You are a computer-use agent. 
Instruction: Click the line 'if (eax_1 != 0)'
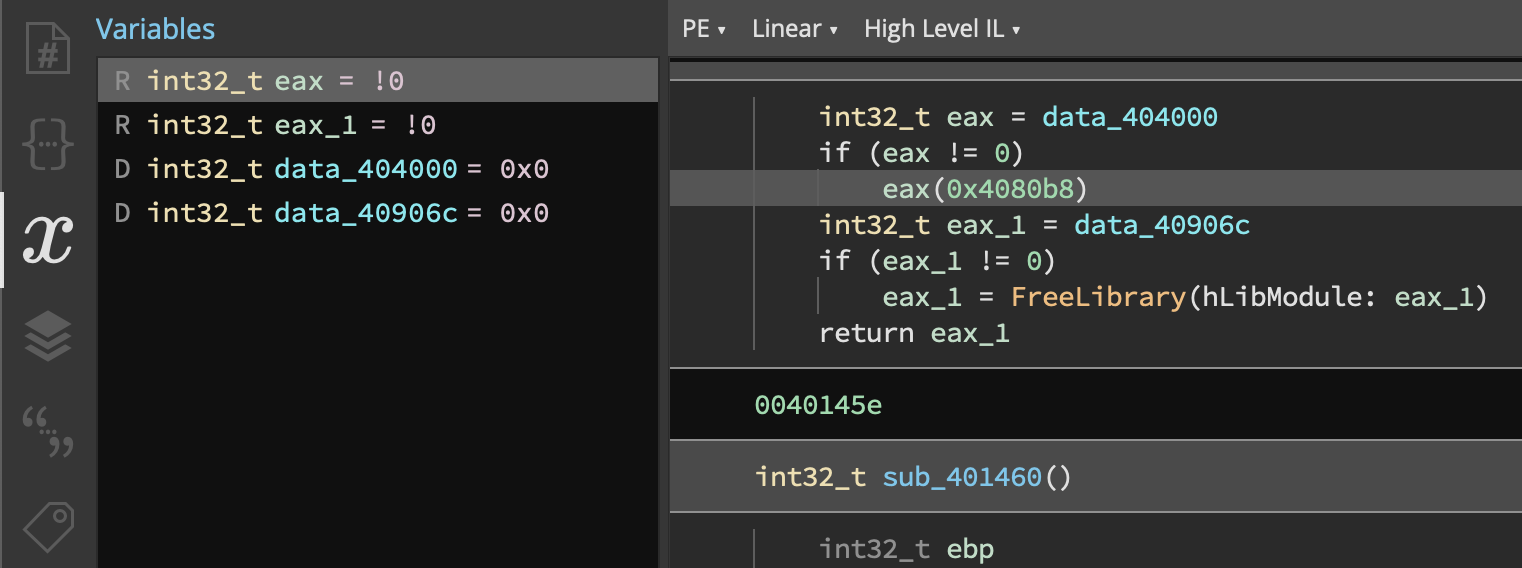(x=937, y=261)
